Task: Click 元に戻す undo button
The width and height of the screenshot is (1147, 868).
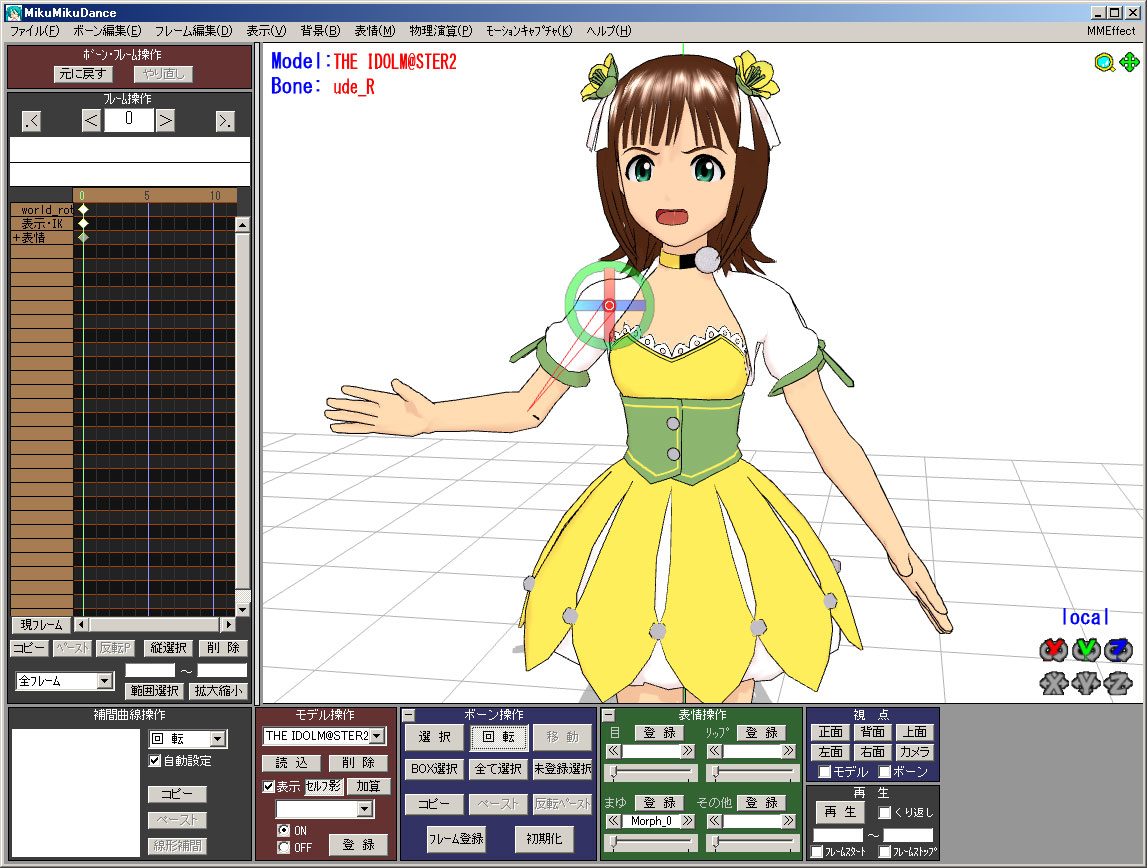Action: coord(83,74)
